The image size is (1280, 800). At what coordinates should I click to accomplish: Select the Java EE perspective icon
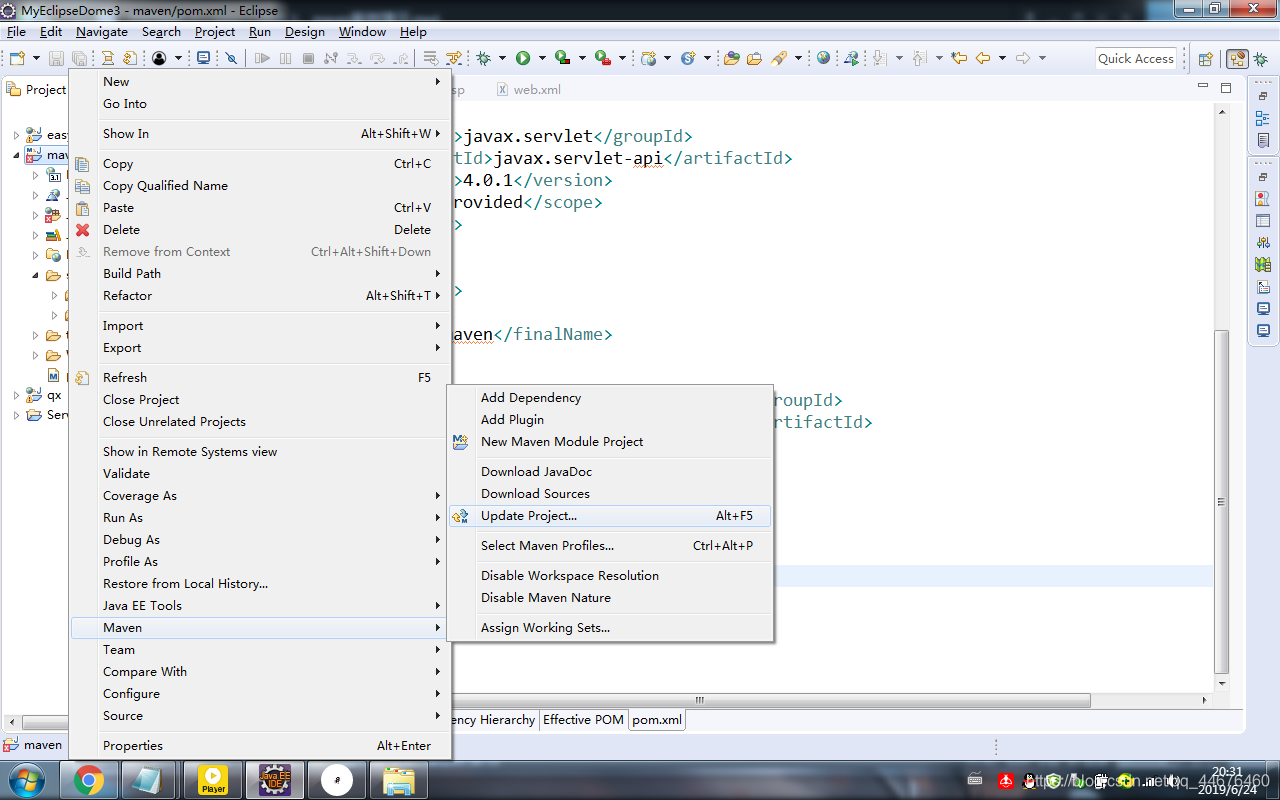(x=1237, y=59)
